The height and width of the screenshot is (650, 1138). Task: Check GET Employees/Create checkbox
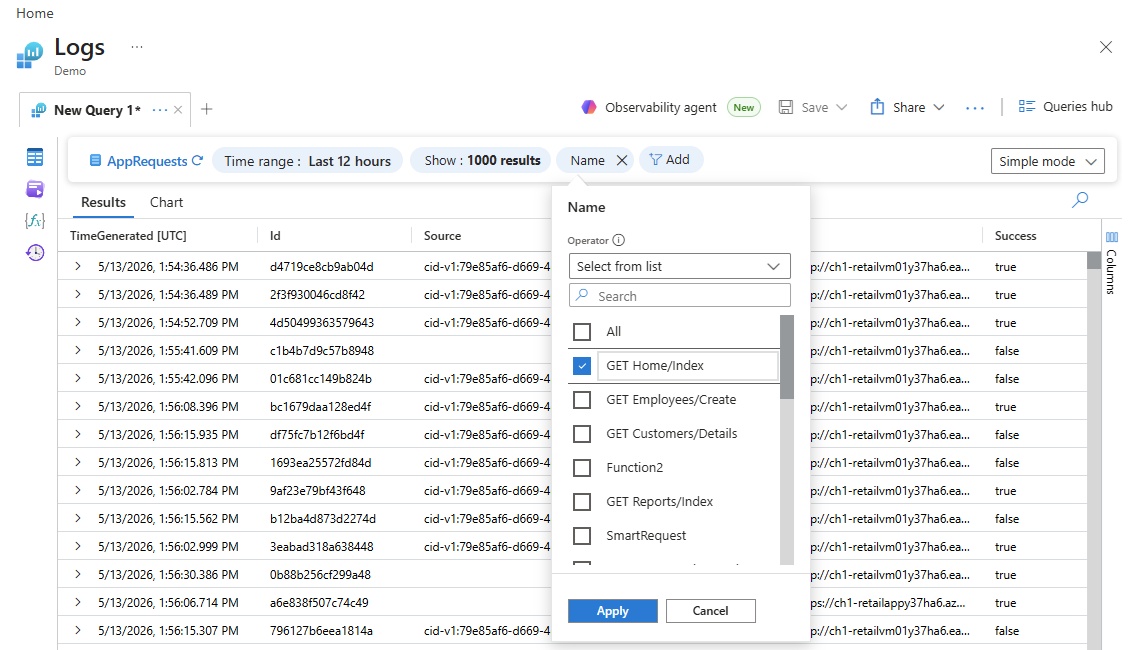582,400
